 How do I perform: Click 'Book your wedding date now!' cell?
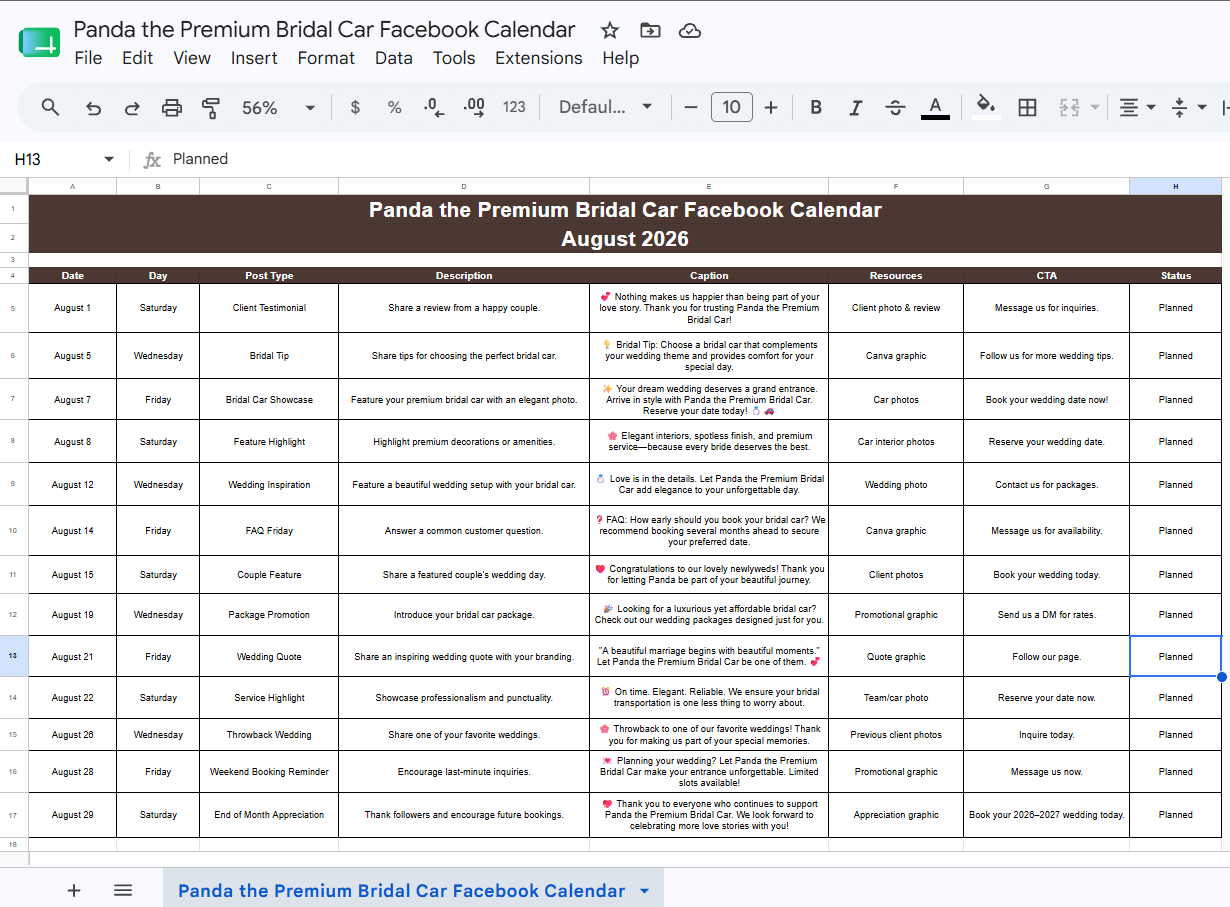pos(1047,400)
